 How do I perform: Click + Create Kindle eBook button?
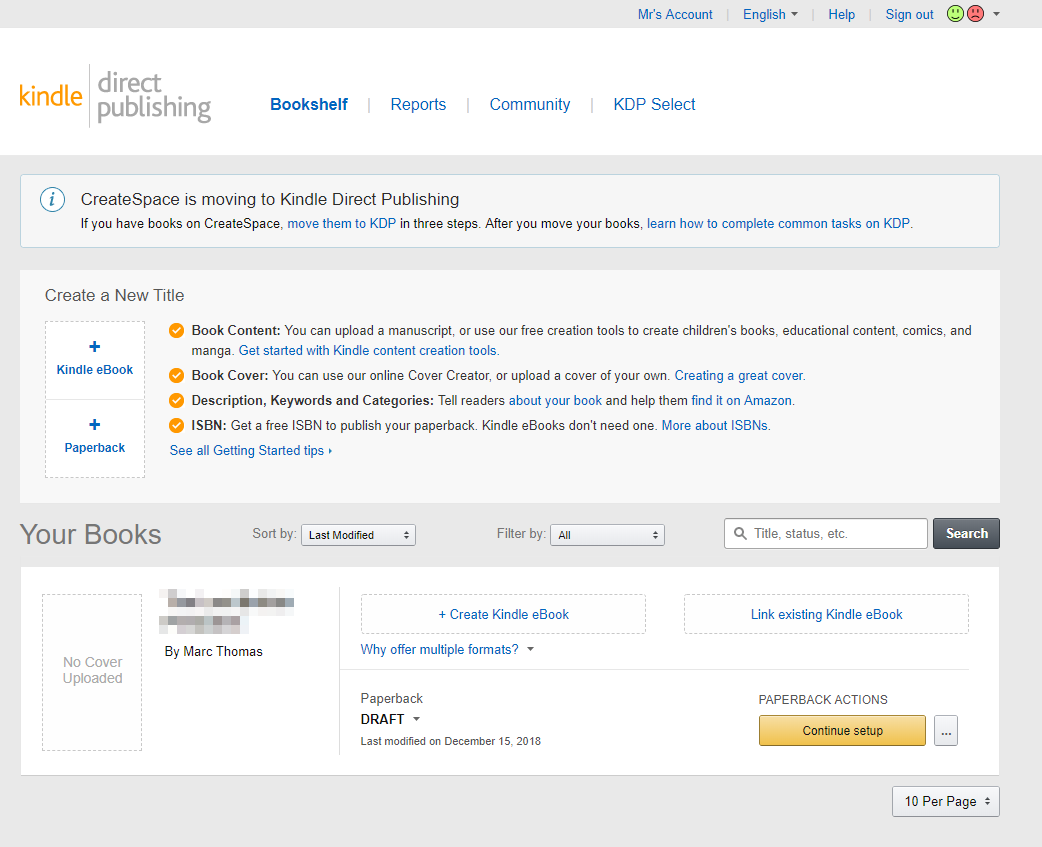(503, 614)
